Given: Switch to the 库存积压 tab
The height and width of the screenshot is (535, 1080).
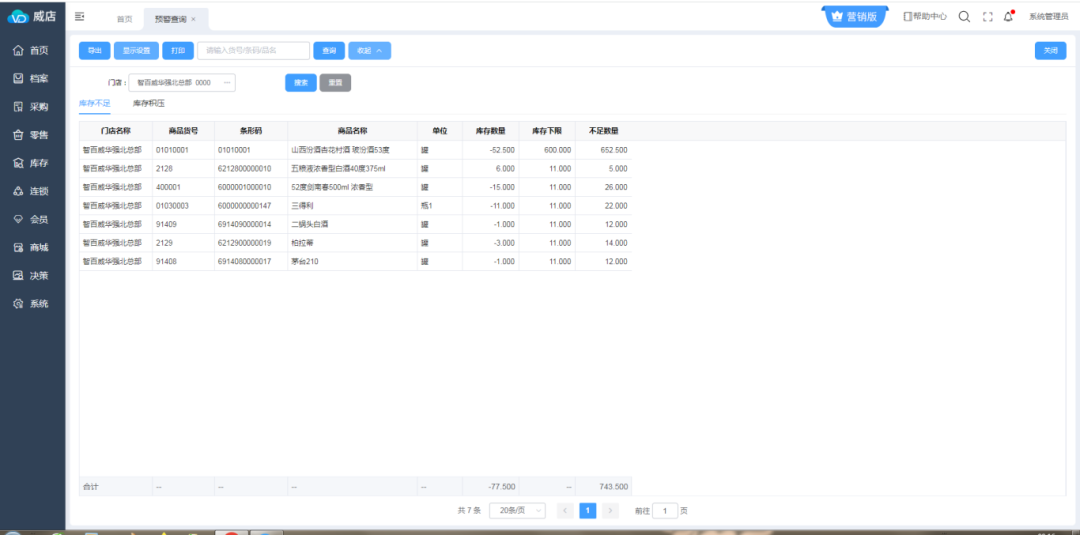Looking at the screenshot, I should [x=149, y=104].
